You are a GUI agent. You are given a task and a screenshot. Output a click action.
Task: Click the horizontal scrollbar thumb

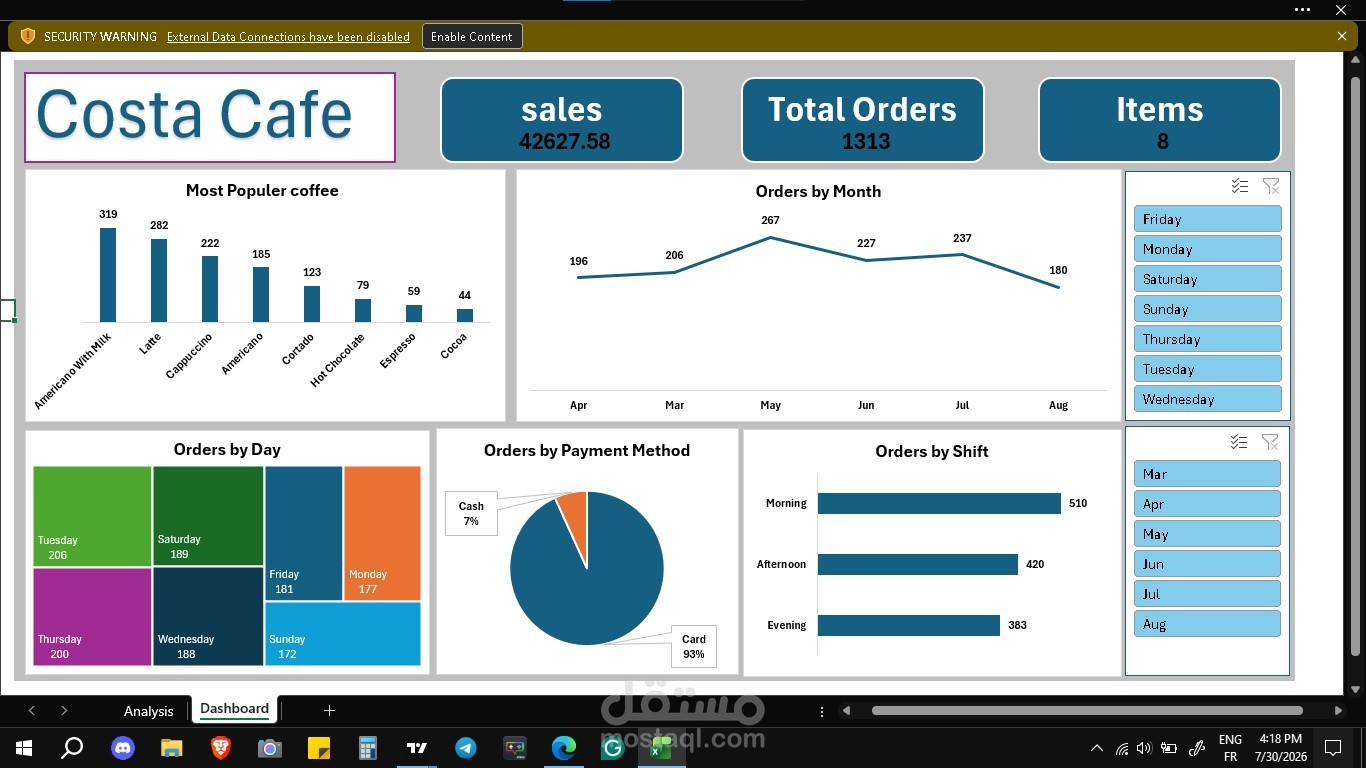coord(1087,711)
